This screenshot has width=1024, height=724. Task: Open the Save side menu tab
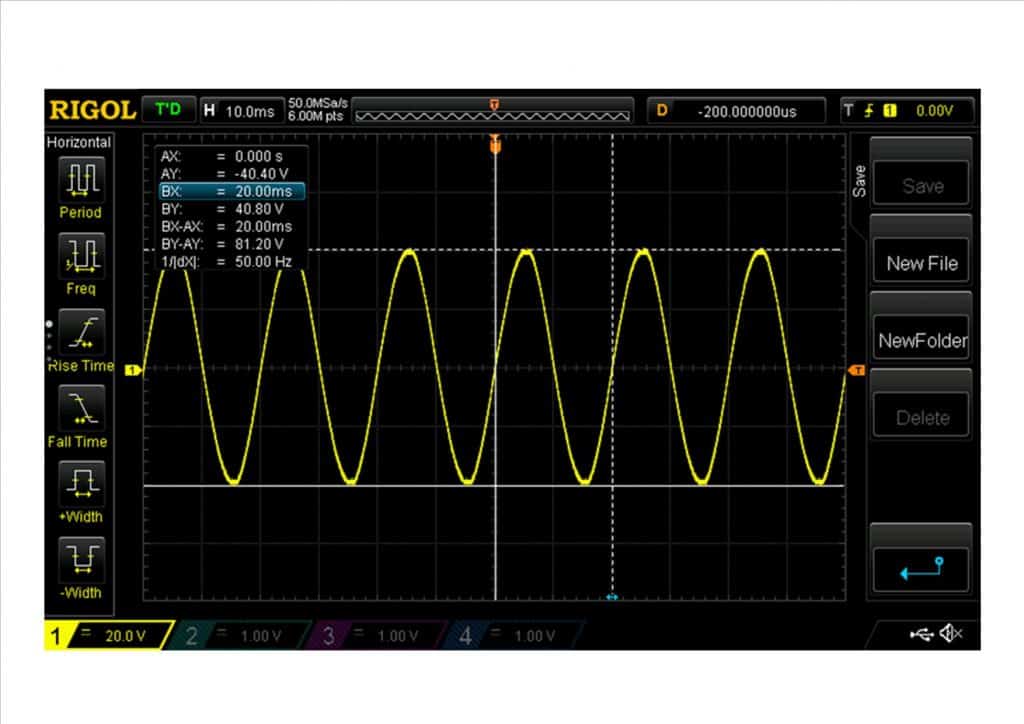[x=859, y=181]
